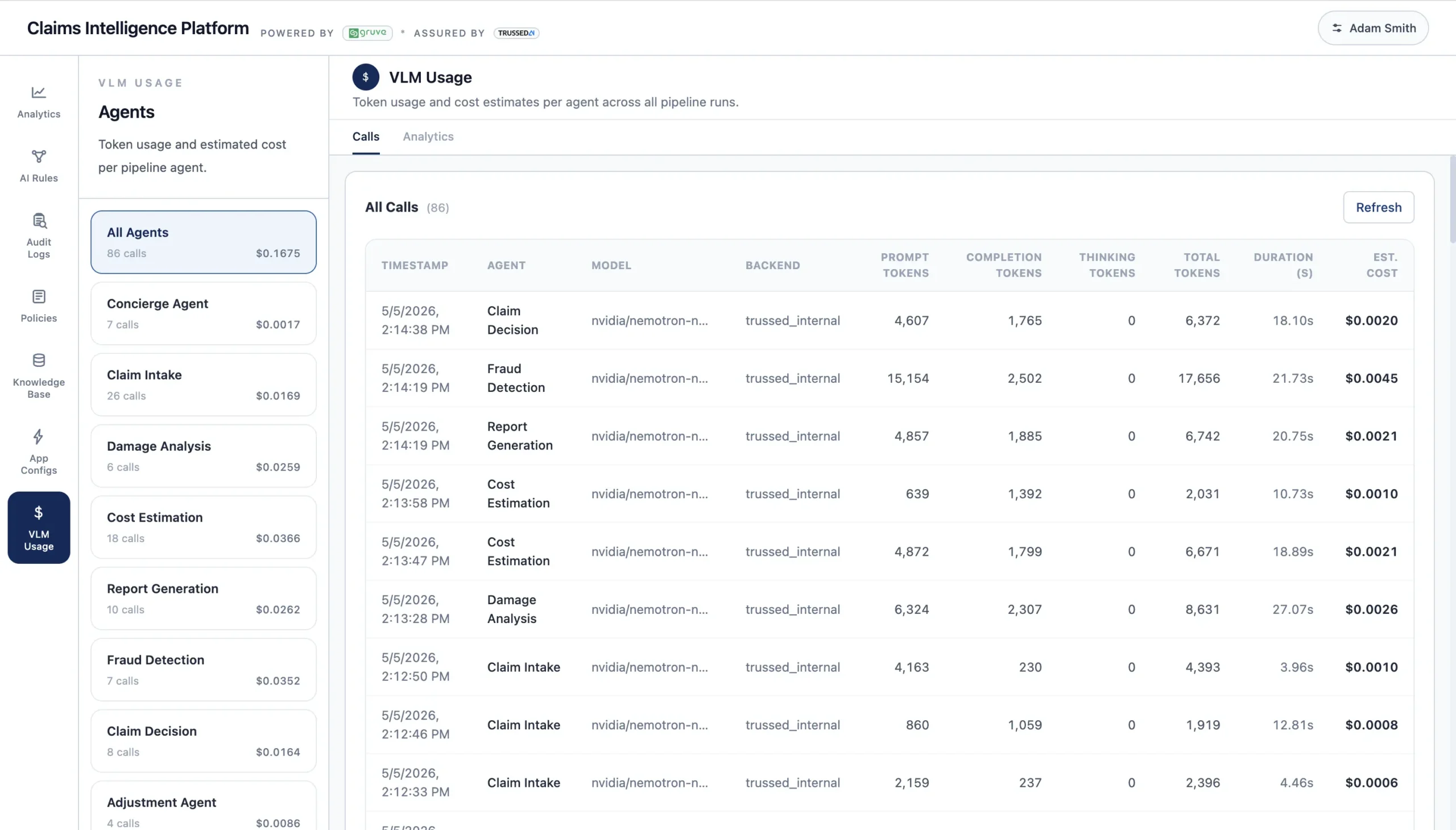Open Audit Logs from the sidebar
The width and height of the screenshot is (1456, 830).
pyautogui.click(x=39, y=236)
